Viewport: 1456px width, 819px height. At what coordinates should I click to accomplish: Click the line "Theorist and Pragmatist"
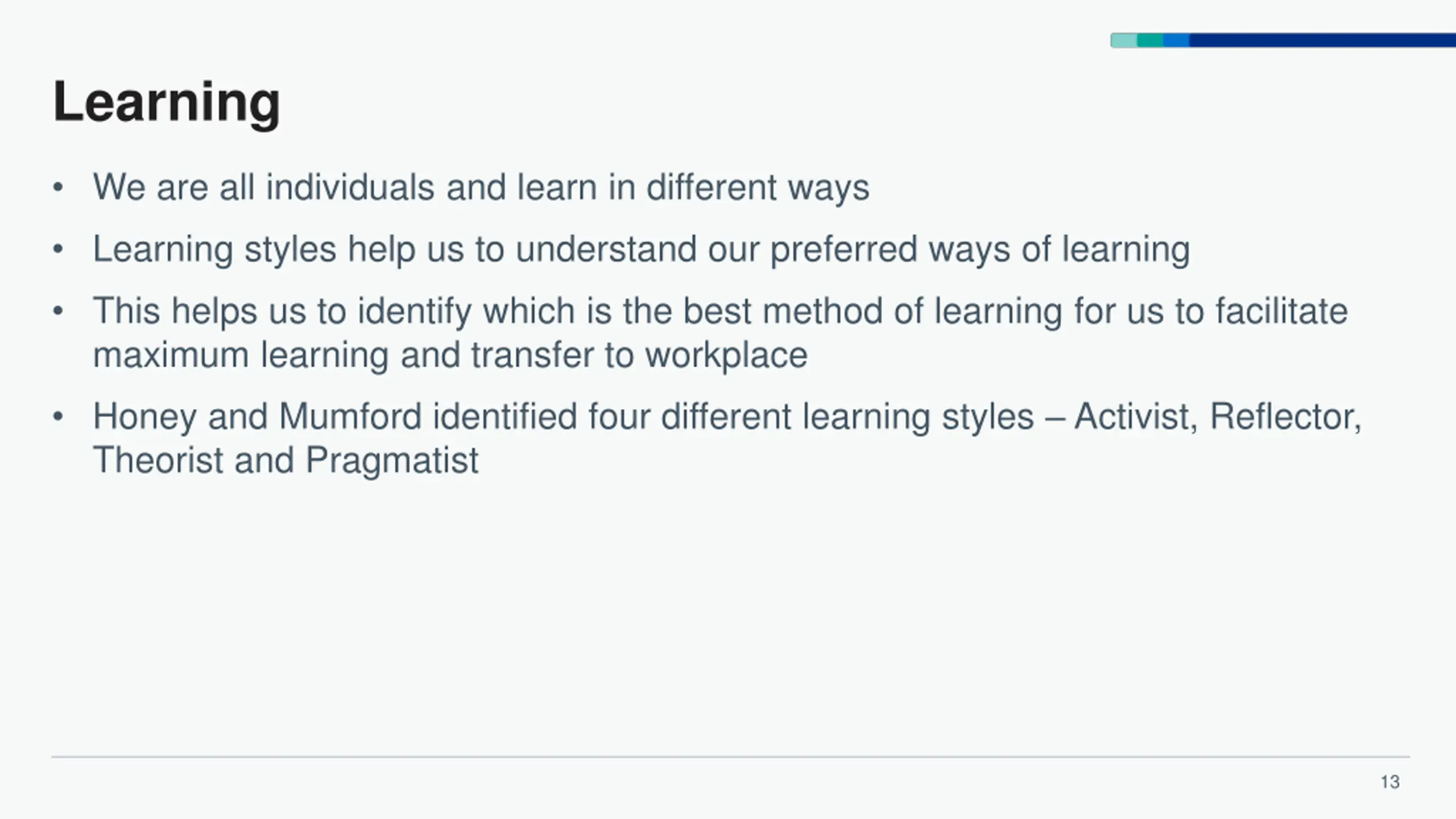click(x=286, y=461)
